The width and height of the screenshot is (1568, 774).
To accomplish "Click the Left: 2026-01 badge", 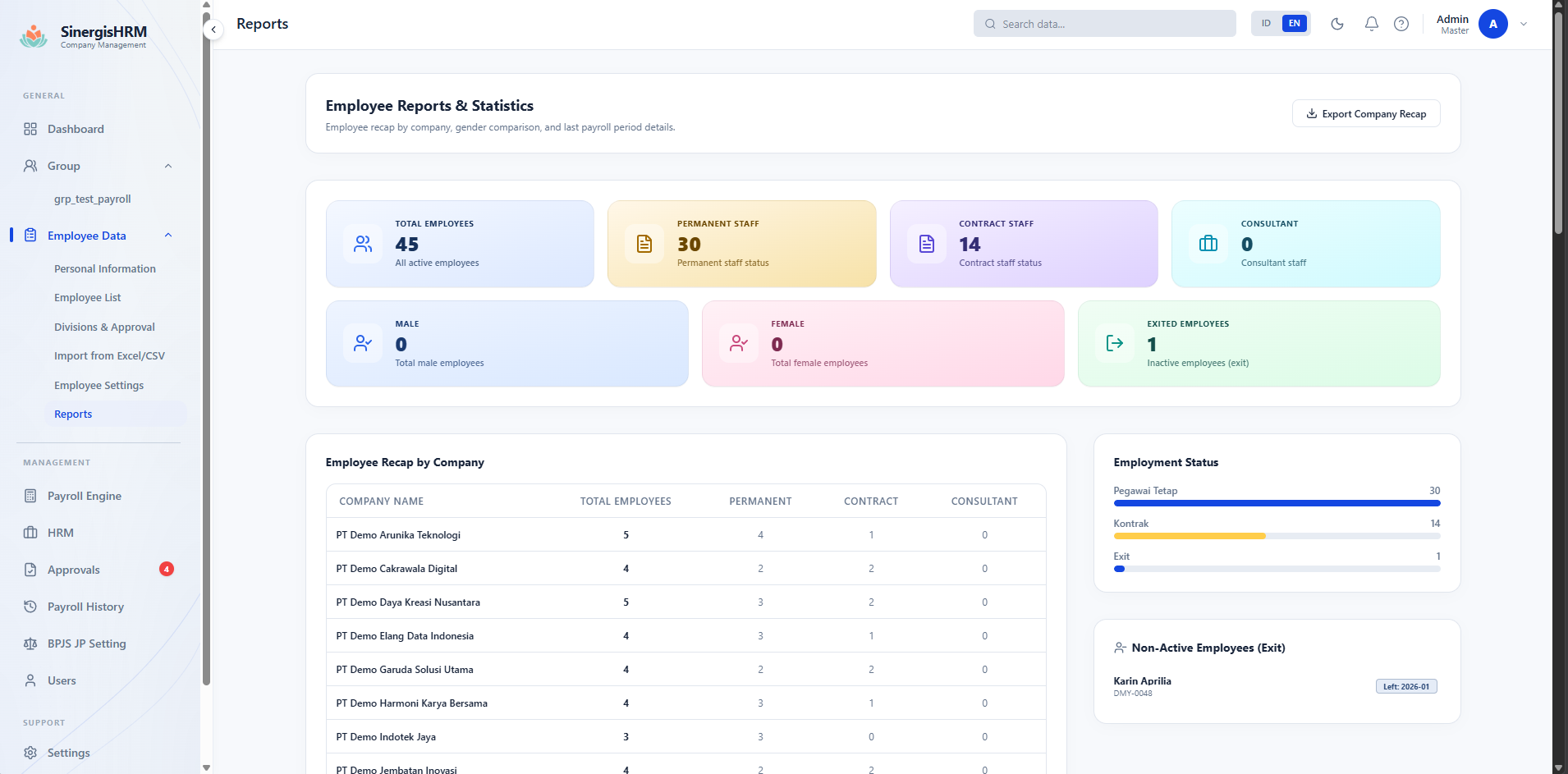I will (x=1406, y=686).
